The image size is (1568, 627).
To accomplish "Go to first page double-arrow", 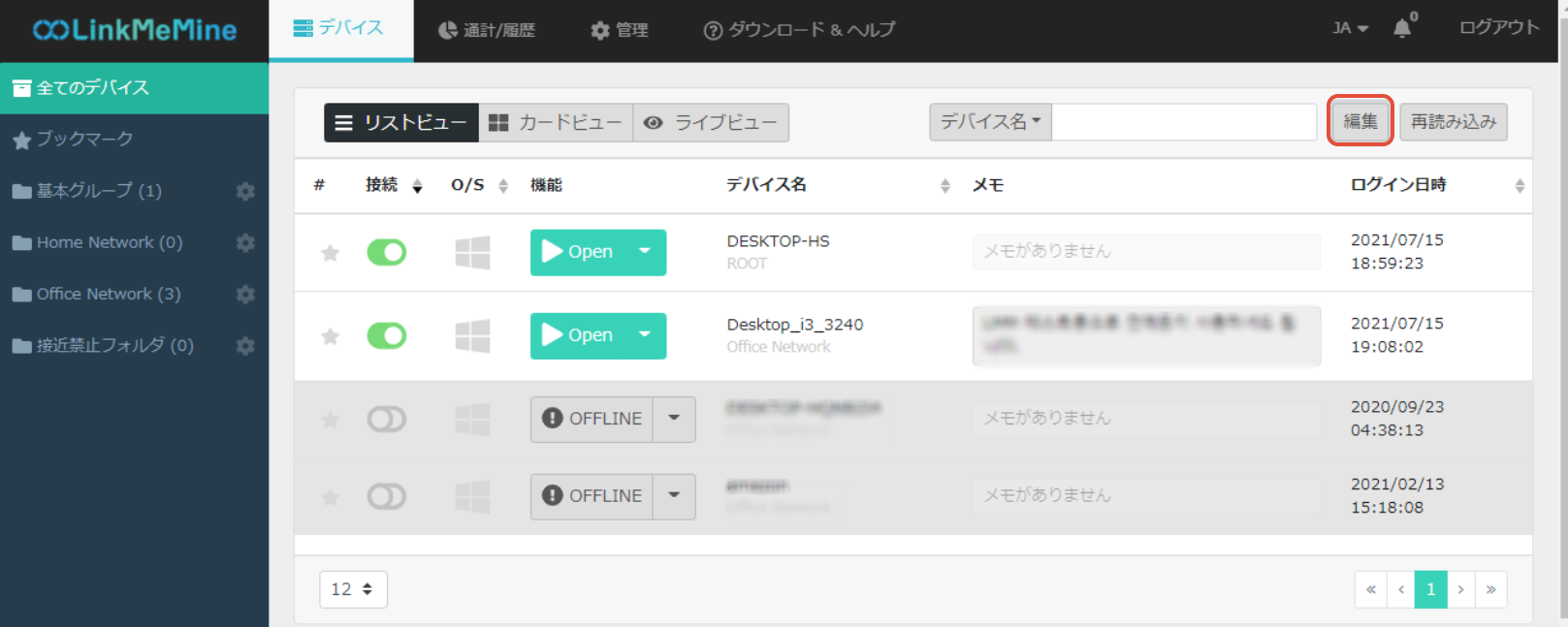I will pyautogui.click(x=1370, y=589).
